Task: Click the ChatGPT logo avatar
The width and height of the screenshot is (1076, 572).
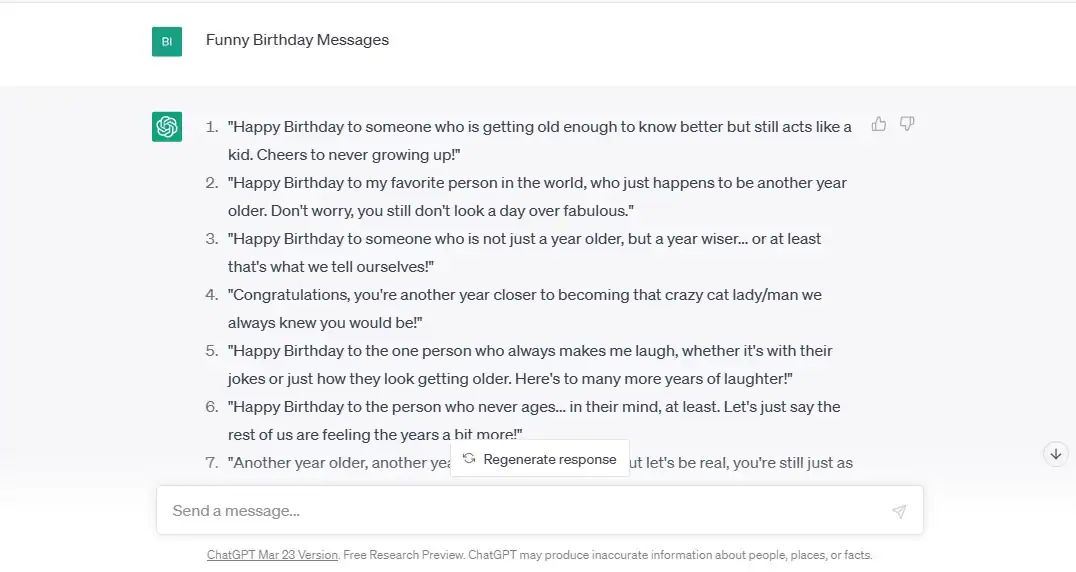Action: coord(167,127)
